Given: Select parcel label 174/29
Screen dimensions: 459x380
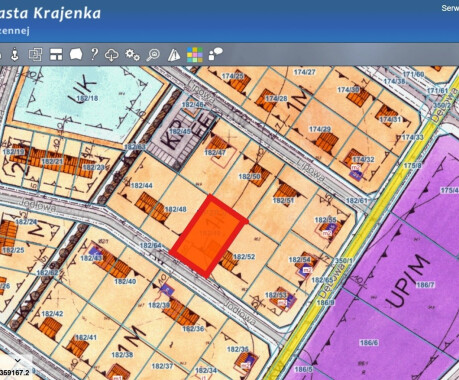Looking at the screenshot, I should click(320, 129).
